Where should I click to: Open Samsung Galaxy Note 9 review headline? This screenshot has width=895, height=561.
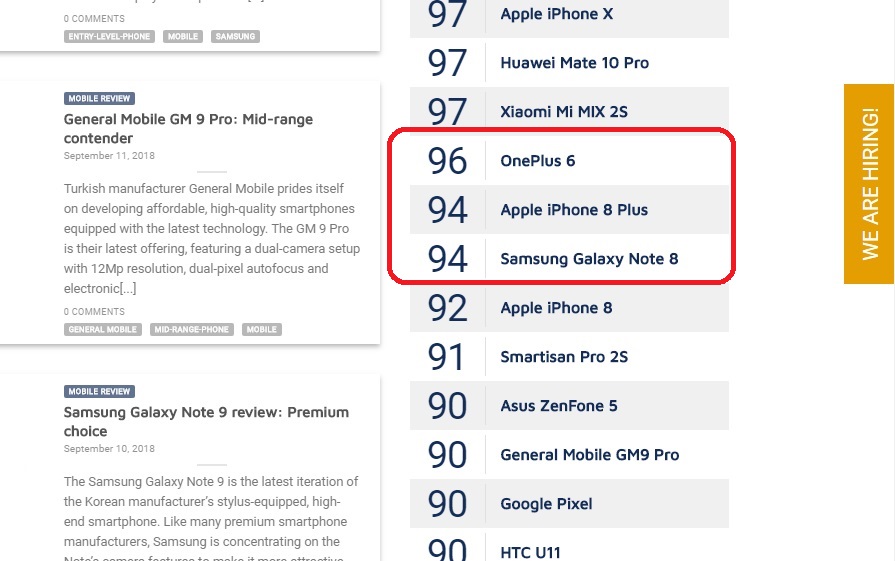point(206,421)
